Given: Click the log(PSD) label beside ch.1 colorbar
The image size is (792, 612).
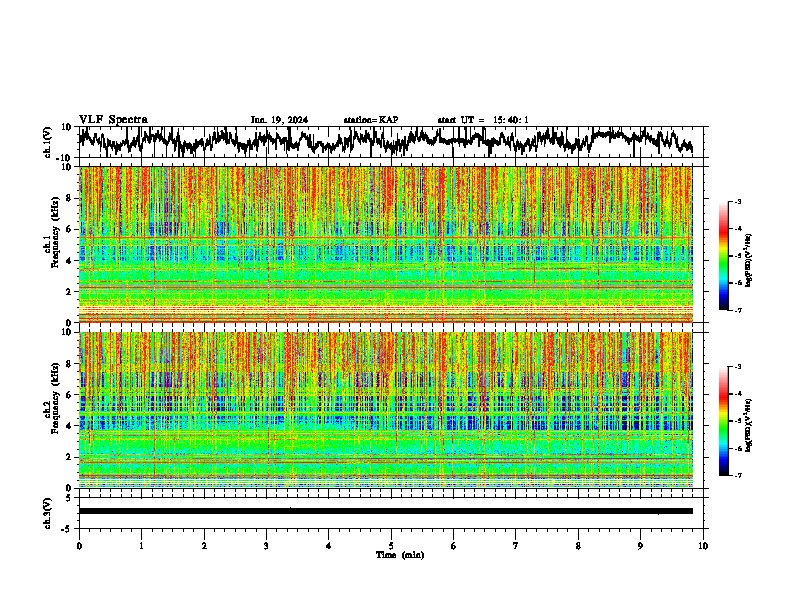Looking at the screenshot, I should click(x=749, y=261).
